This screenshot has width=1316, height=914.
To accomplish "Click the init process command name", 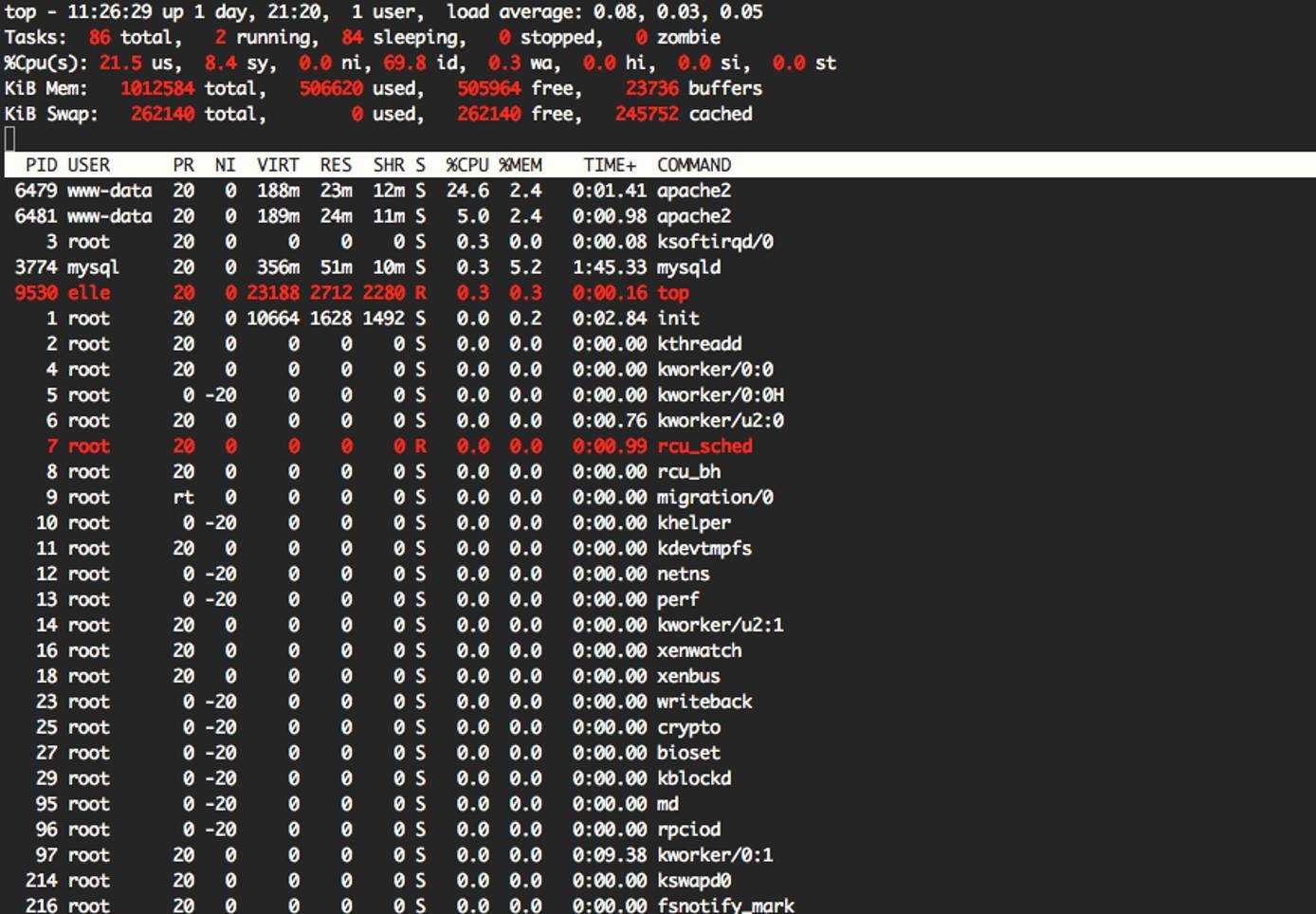I will pyautogui.click(x=678, y=319).
